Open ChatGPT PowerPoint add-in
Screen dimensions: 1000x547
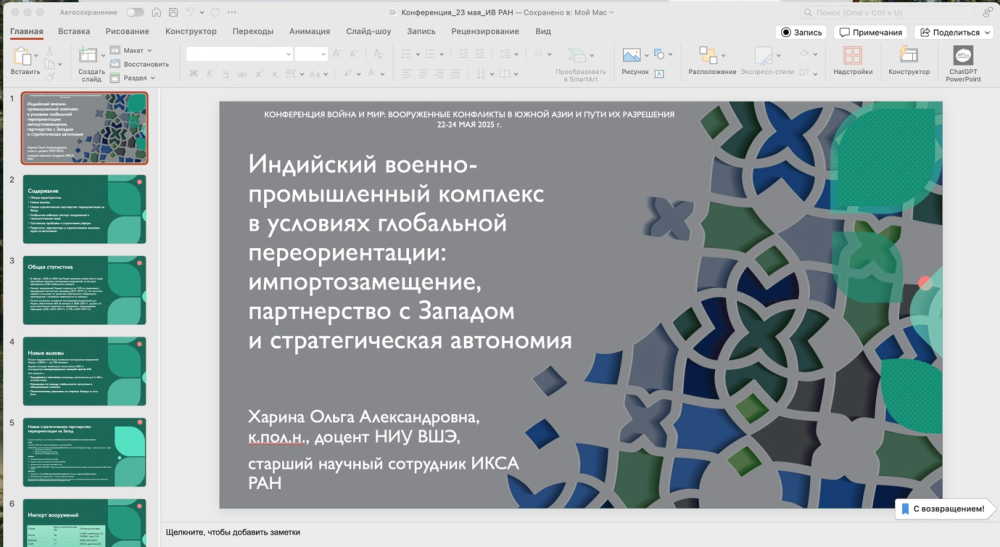(x=963, y=64)
